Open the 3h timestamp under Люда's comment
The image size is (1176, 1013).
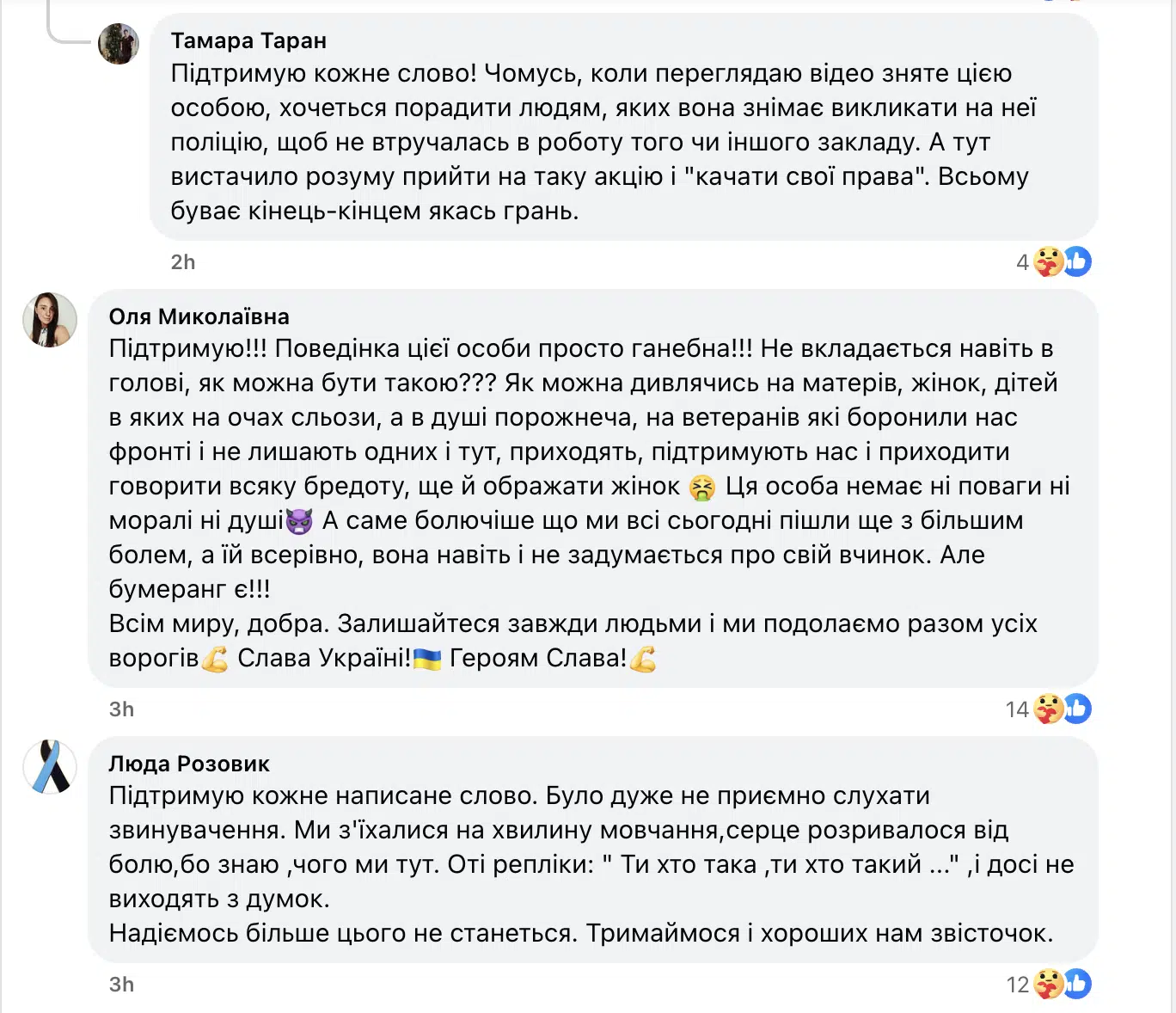tap(121, 985)
